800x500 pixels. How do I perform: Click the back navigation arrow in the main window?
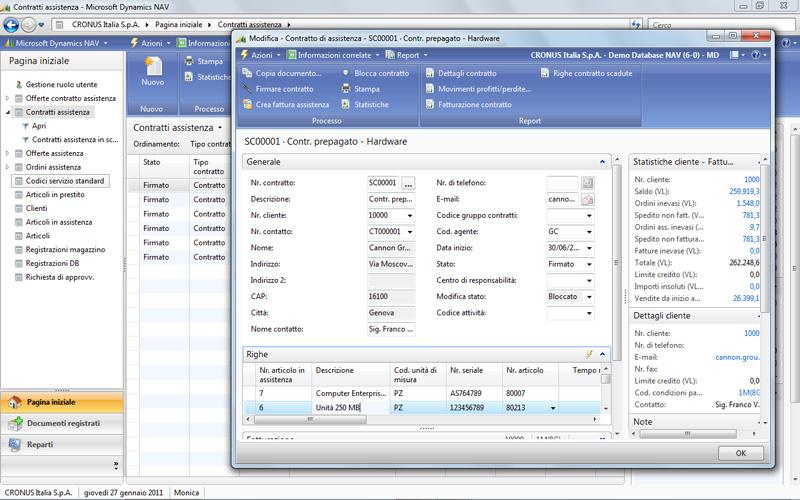[11, 24]
